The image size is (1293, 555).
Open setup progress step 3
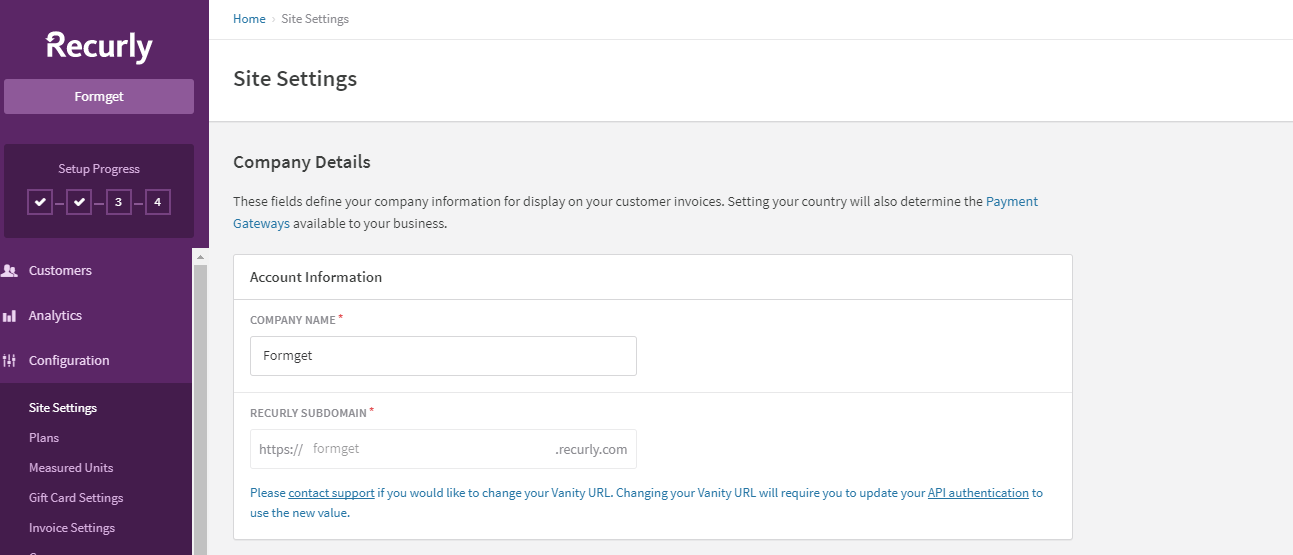click(x=118, y=202)
